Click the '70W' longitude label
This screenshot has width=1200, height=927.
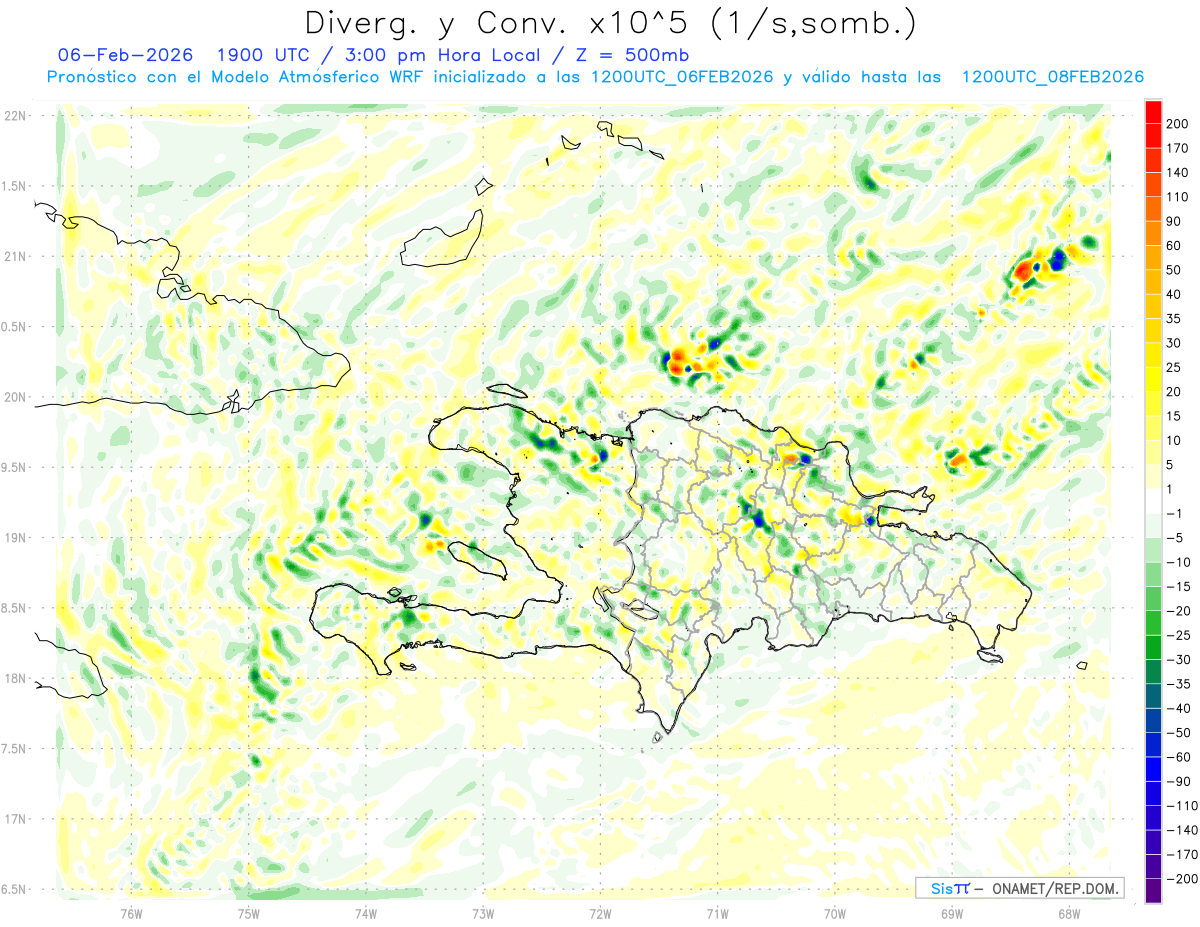point(835,913)
